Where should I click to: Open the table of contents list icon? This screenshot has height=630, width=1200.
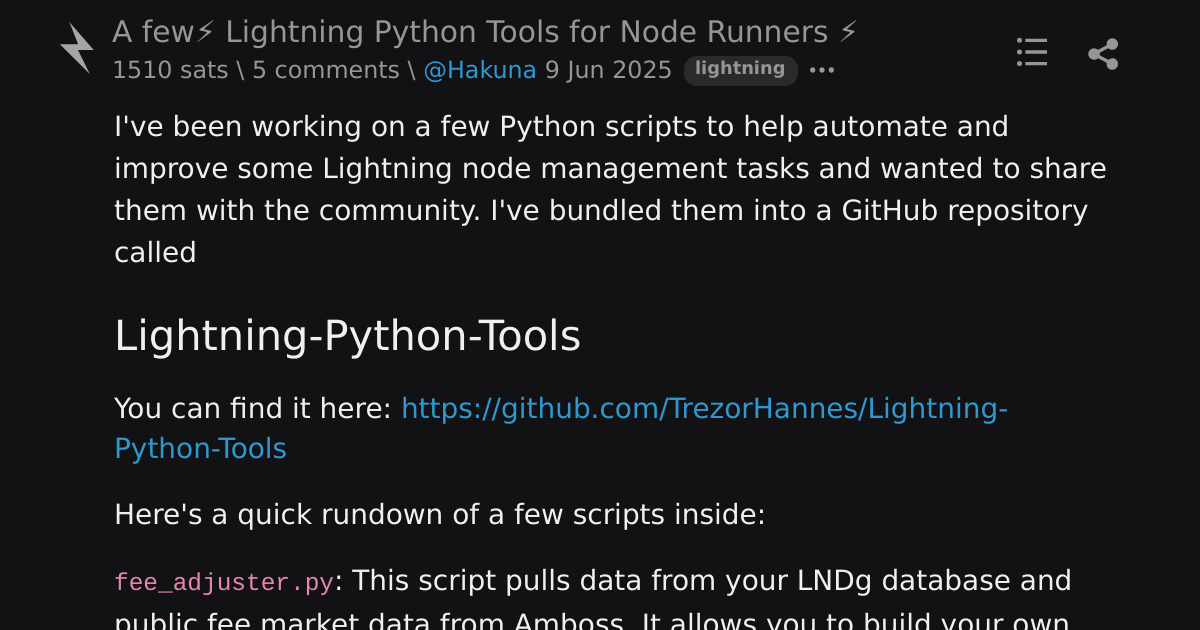[1032, 52]
